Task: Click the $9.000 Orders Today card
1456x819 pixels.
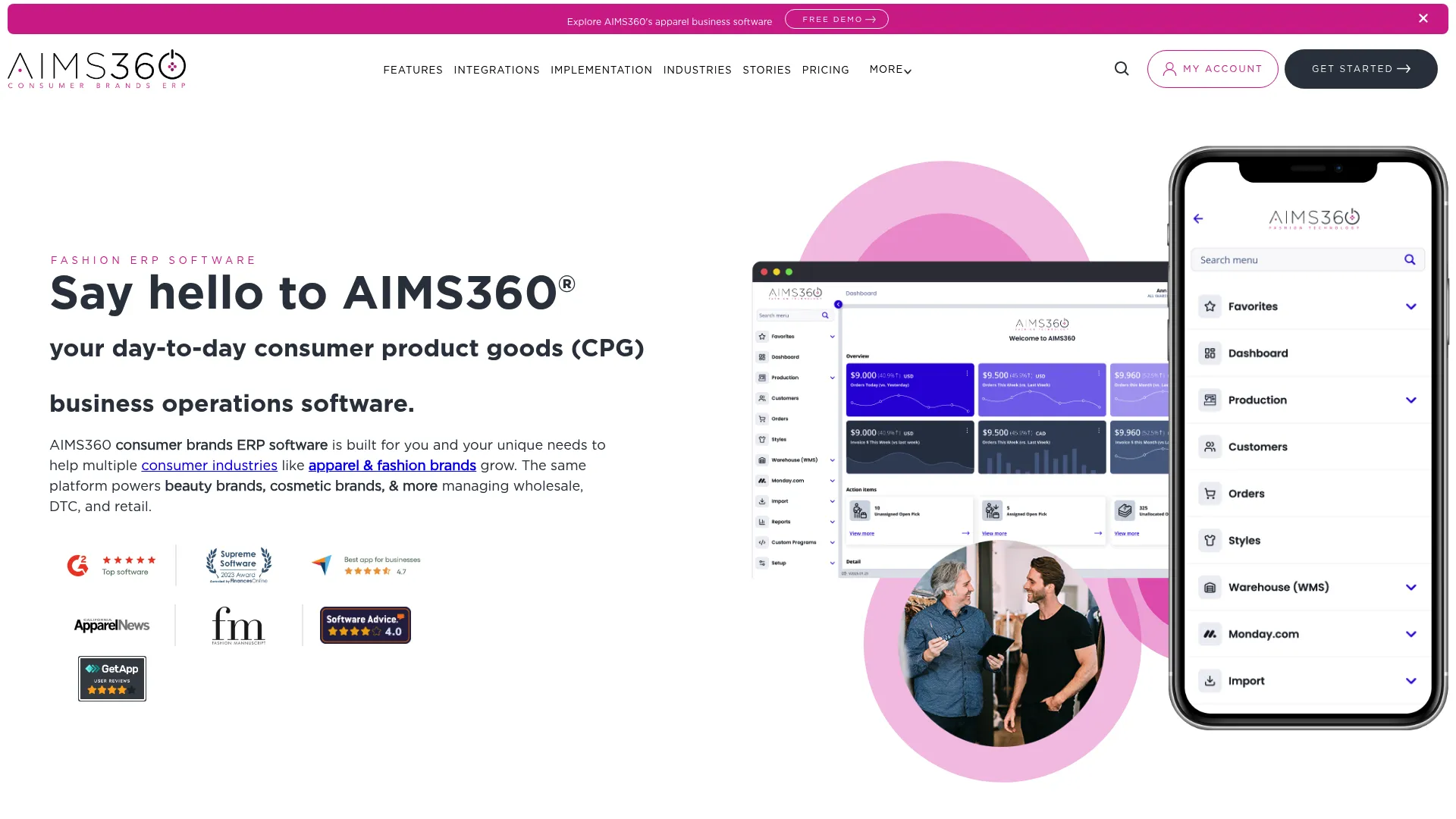Action: click(910, 391)
